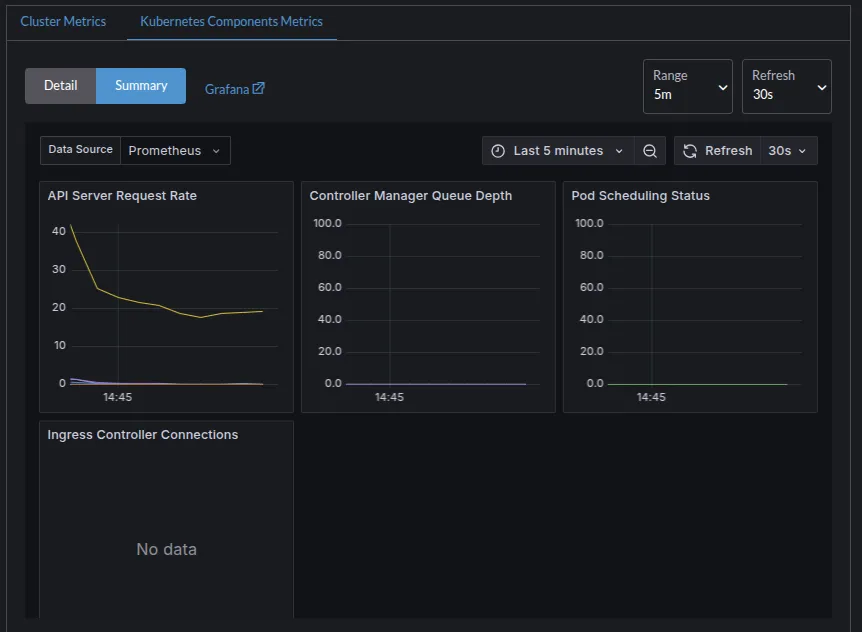
Task: Open the Grafana link
Action: 227,89
